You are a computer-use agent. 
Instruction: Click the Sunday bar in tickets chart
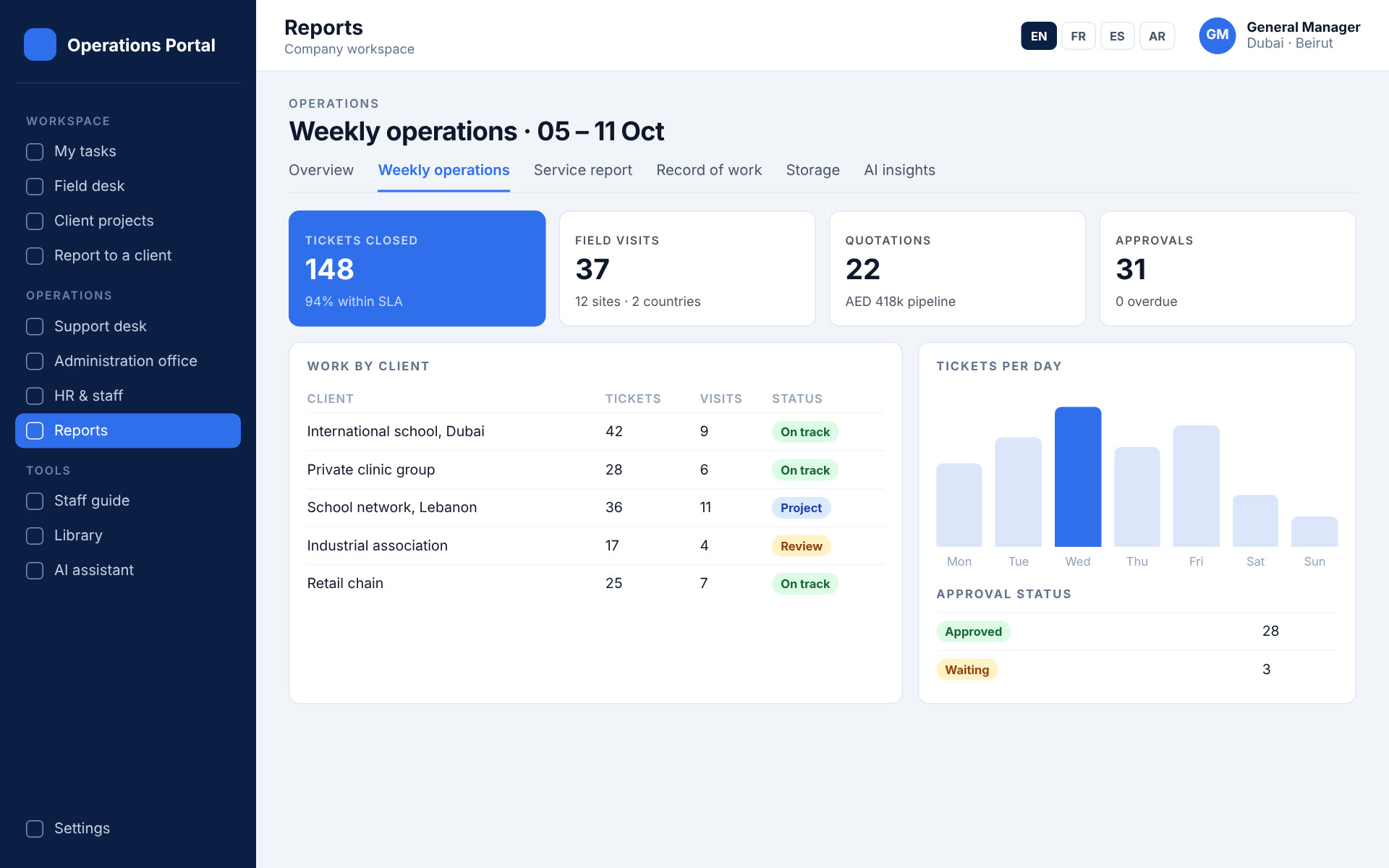tap(1314, 532)
